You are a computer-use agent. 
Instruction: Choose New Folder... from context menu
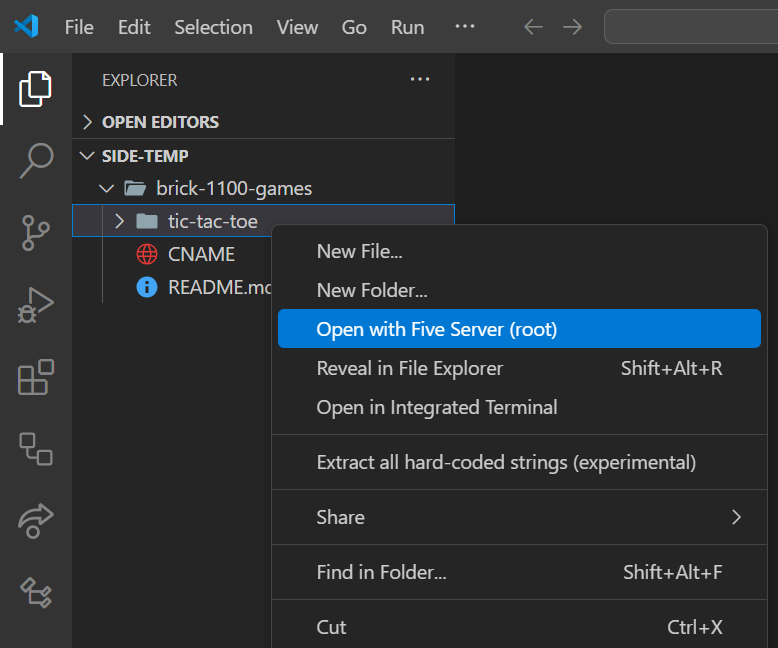pyautogui.click(x=519, y=290)
